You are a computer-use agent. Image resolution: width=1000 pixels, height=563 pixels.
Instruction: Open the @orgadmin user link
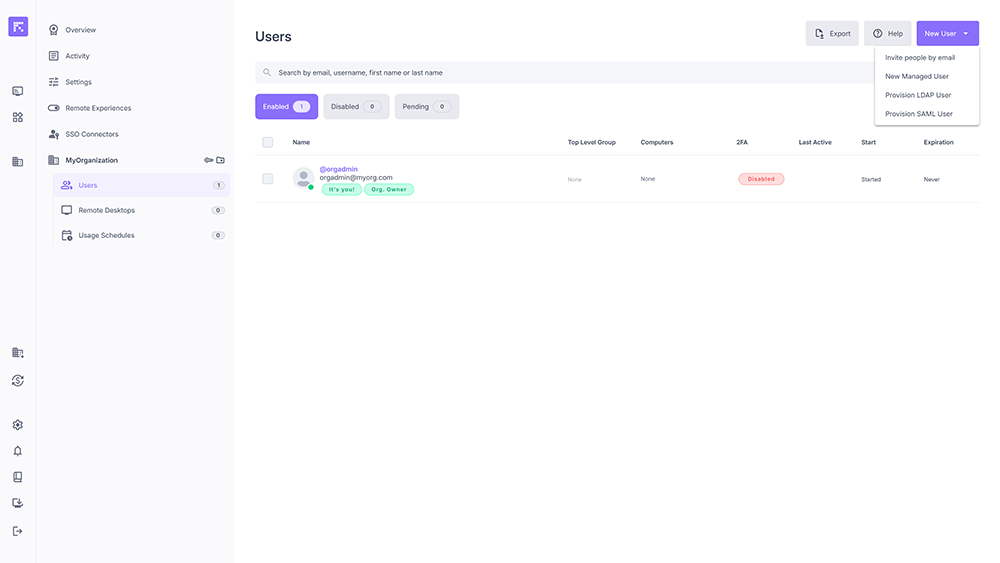coord(338,169)
